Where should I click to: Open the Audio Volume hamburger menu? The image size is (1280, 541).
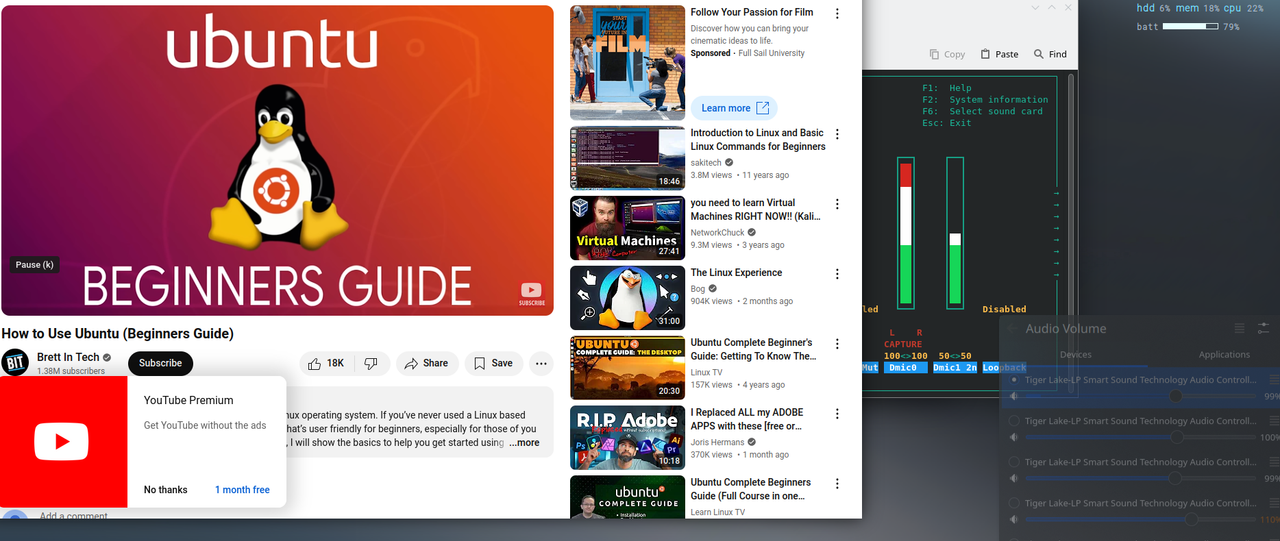[1239, 328]
